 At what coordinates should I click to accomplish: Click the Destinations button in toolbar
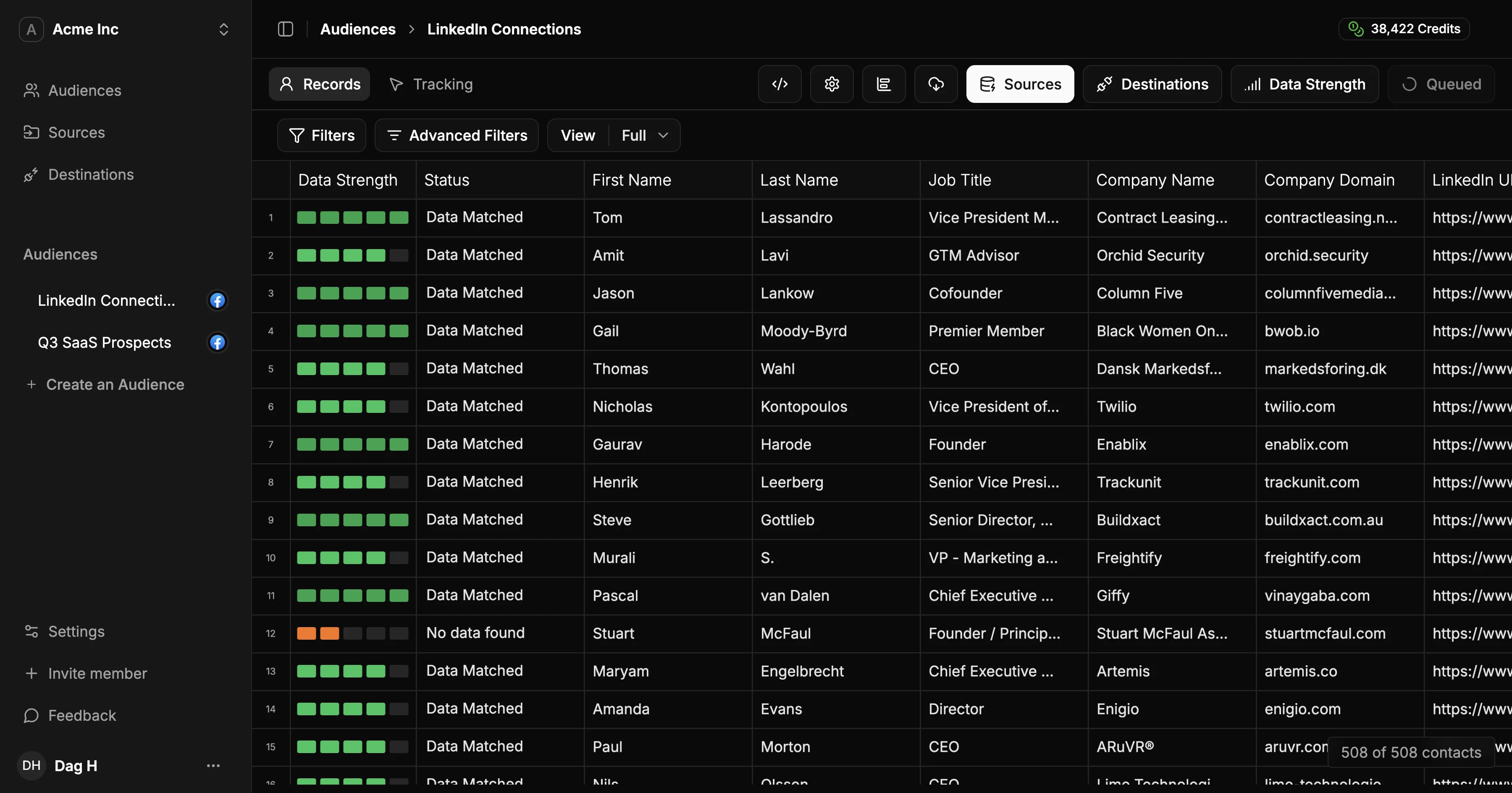point(1152,84)
